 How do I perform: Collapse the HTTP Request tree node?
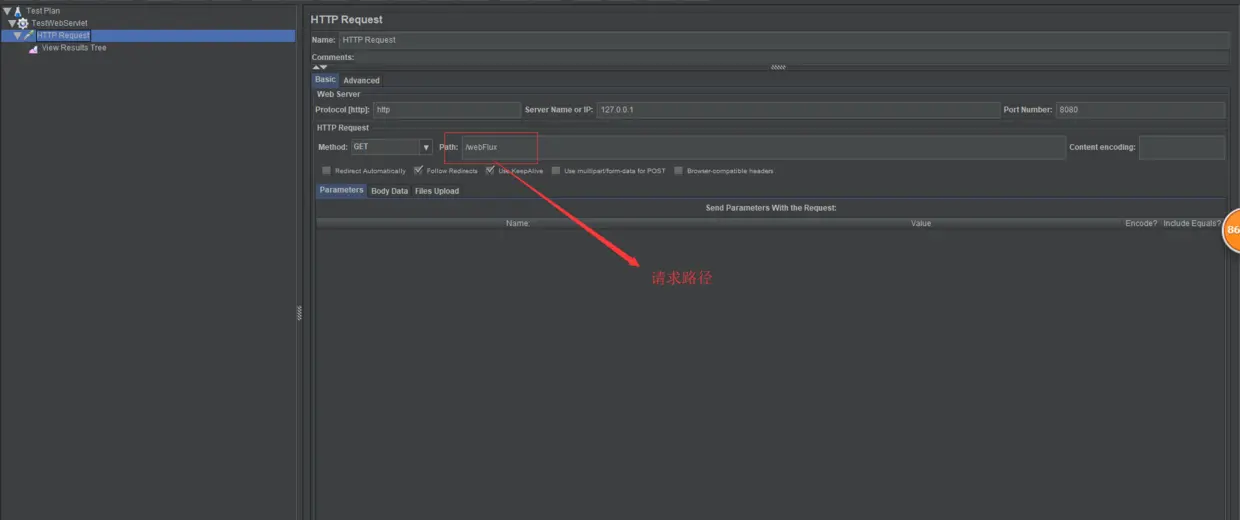click(18, 35)
